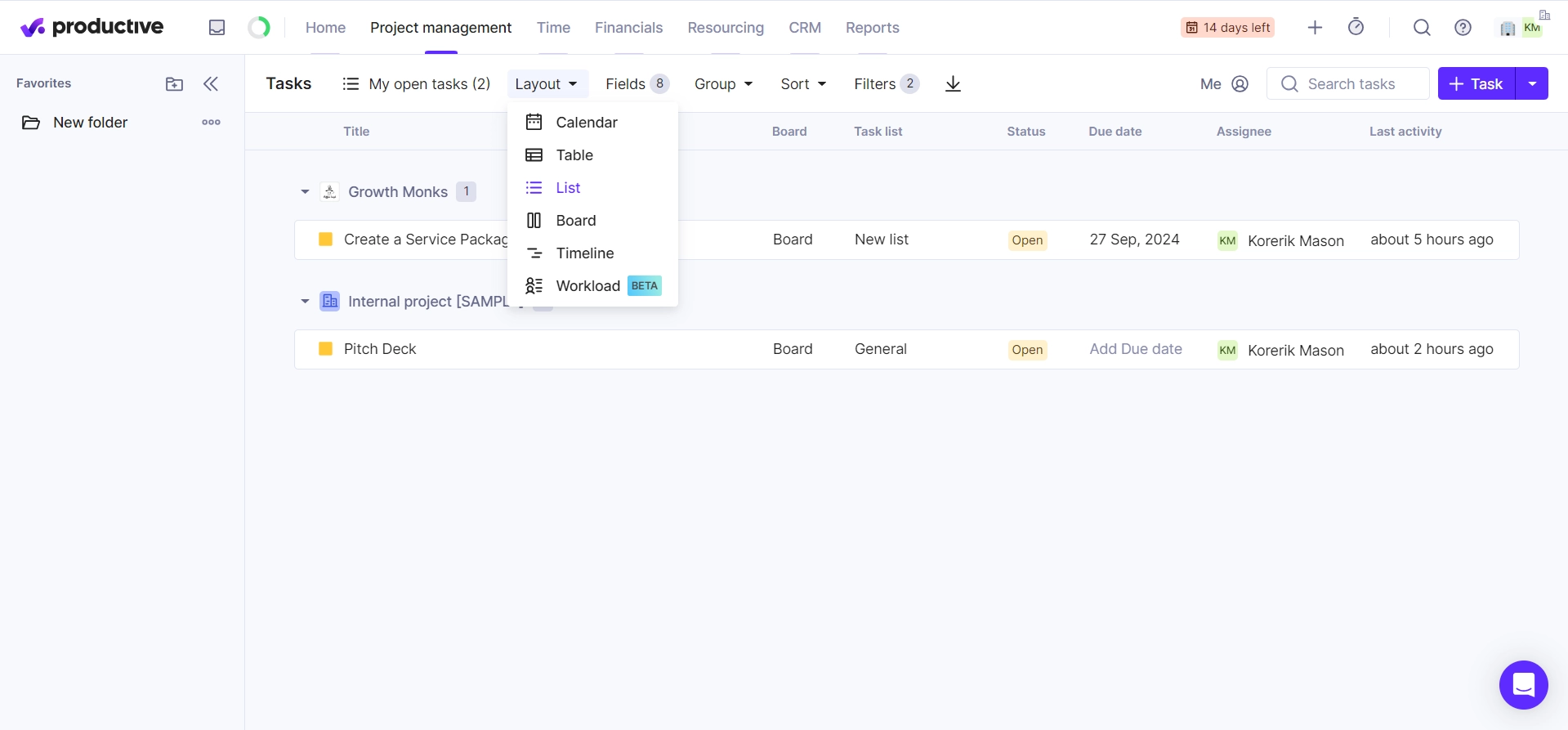Image resolution: width=1568 pixels, height=730 pixels.
Task: Select Calendar layout from menu
Action: [x=586, y=123]
